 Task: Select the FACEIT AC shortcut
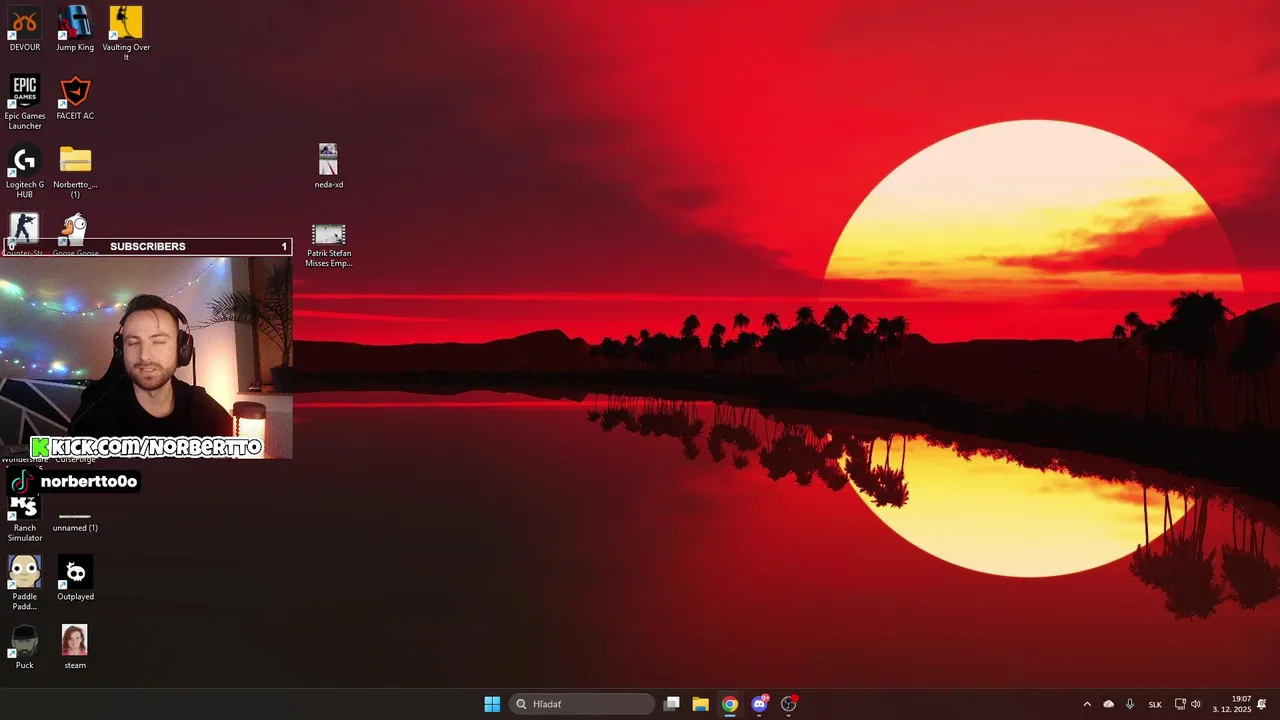point(75,98)
